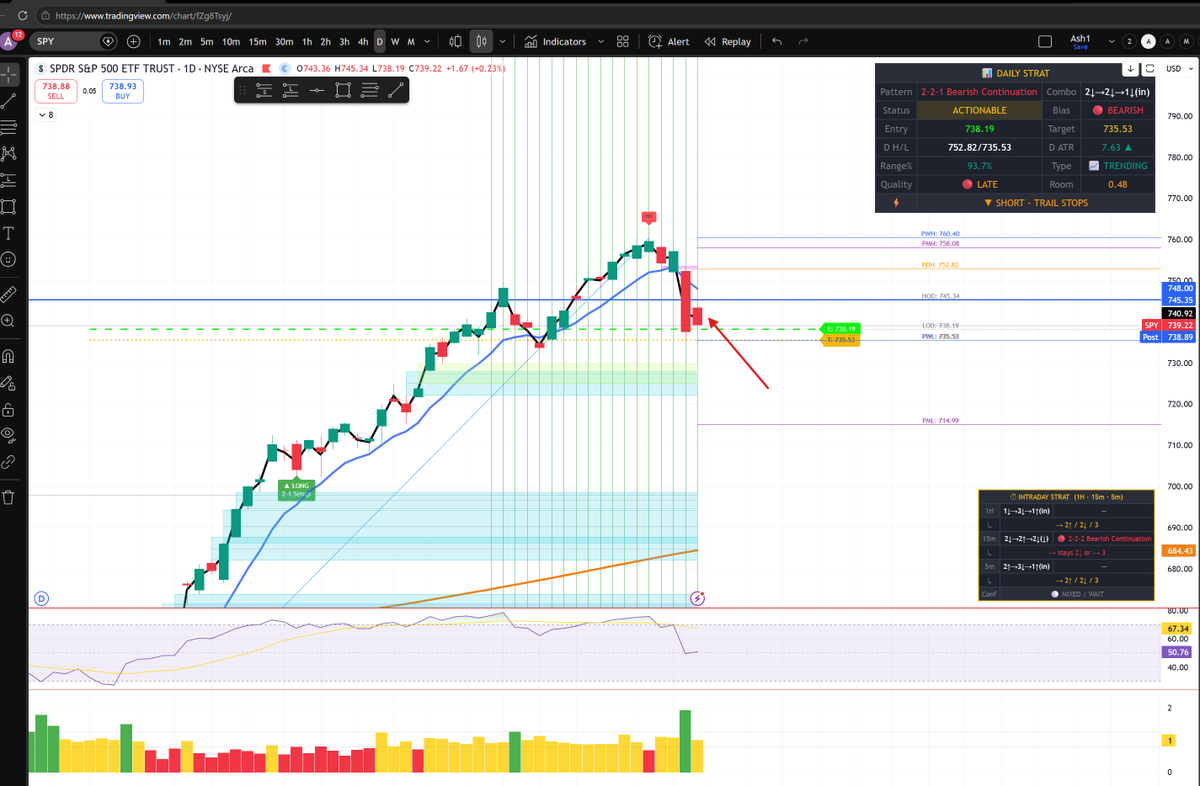Image resolution: width=1200 pixels, height=786 pixels.
Task: Click the 684.43 orange price axis label
Action: pyautogui.click(x=1178, y=551)
